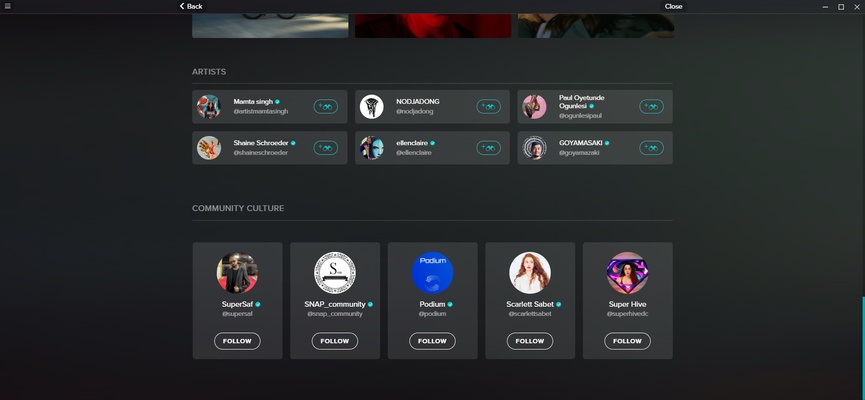865x400 pixels.
Task: Open GOYAMASAKI's avatar
Action: tap(535, 148)
